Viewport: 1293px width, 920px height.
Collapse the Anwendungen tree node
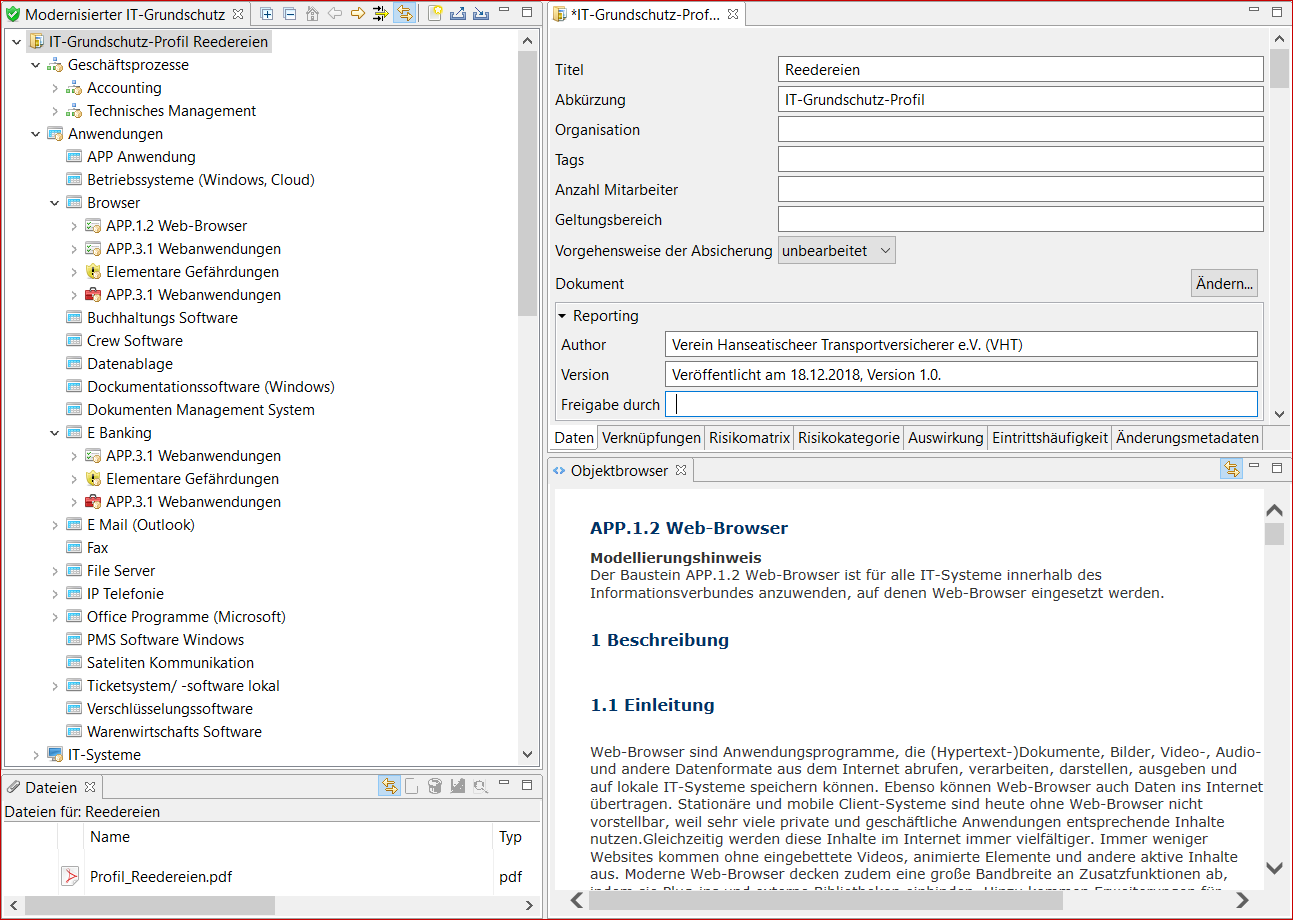point(36,134)
